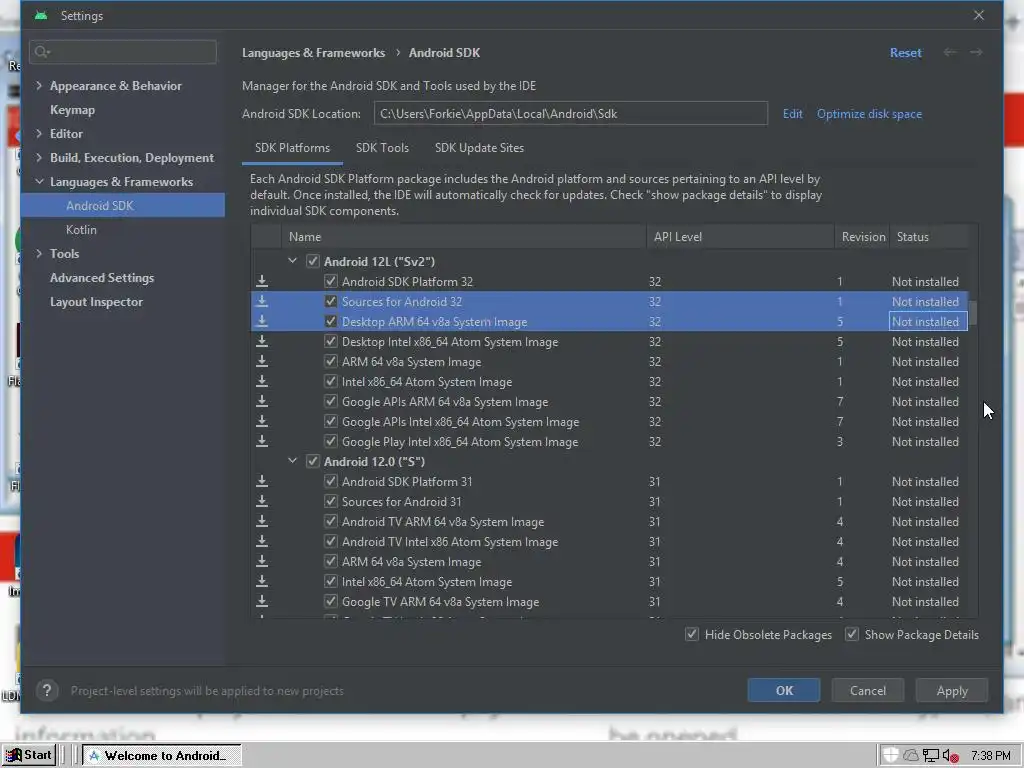Screen dimensions: 1024x768
Task: Switch to the SDK Platforms tab
Action: 292,148
